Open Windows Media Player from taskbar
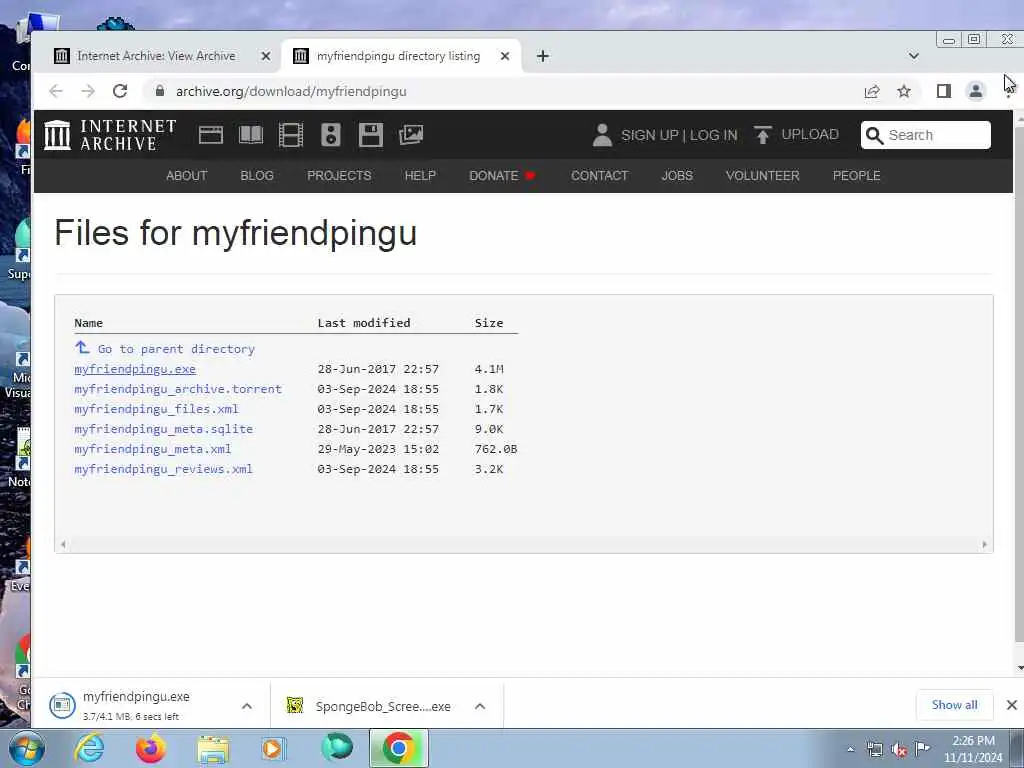 coord(273,748)
